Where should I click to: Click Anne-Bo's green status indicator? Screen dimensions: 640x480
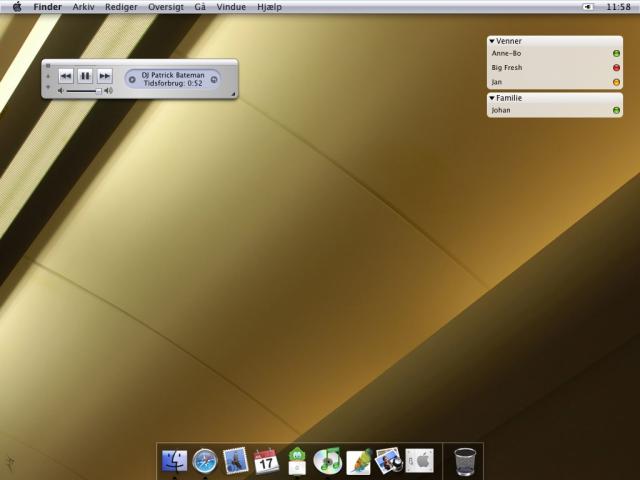coord(616,53)
